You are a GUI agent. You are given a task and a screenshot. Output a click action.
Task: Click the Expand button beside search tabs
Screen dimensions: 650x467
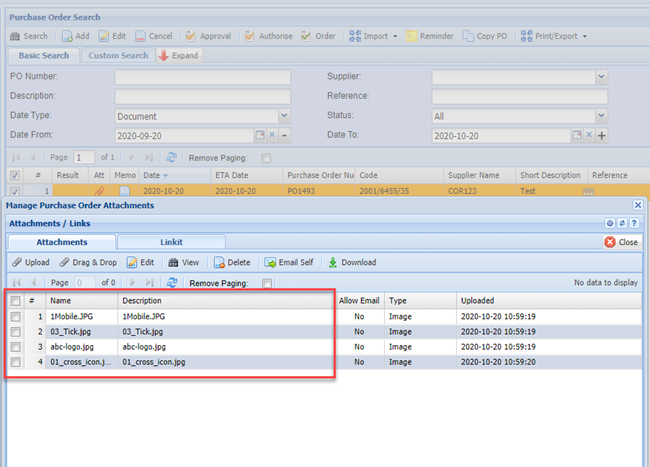[179, 56]
